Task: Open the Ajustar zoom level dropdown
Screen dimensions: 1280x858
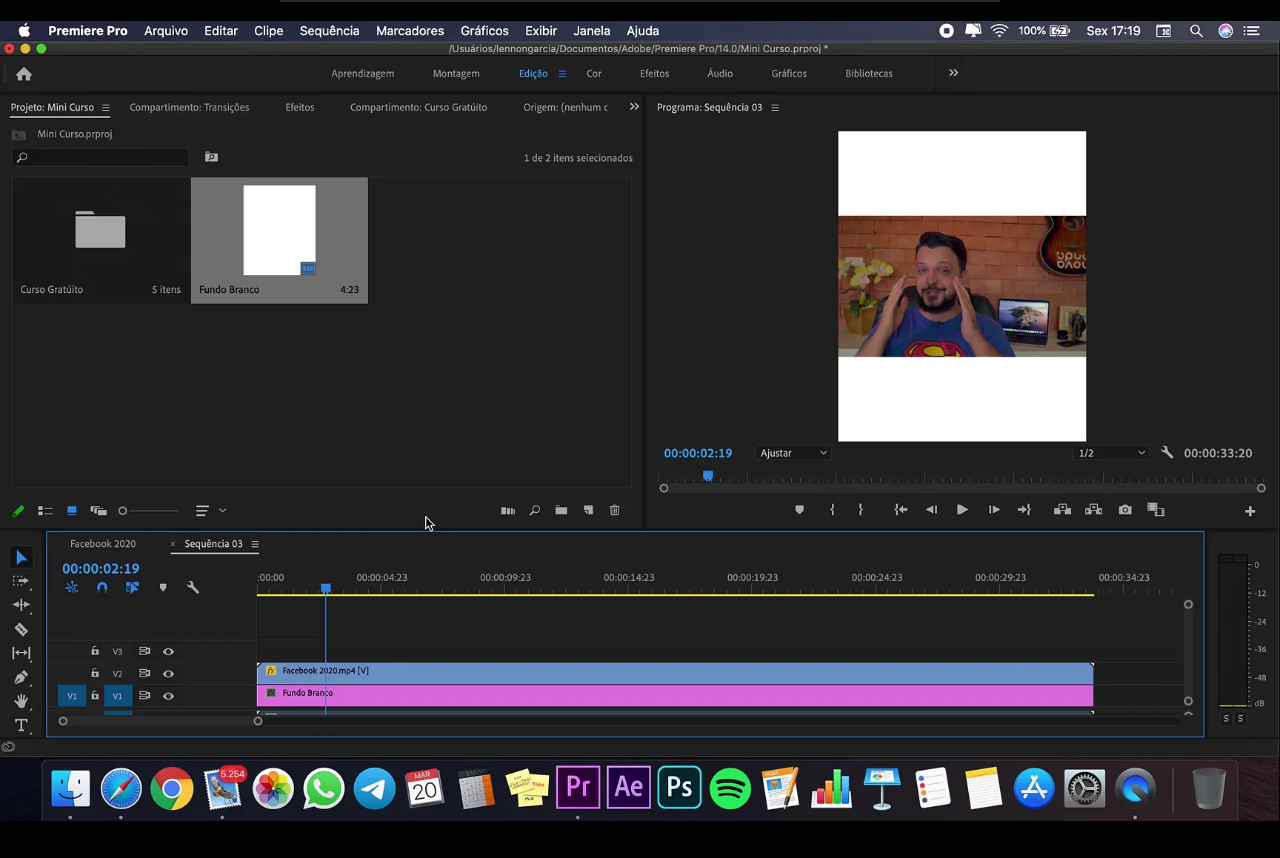Action: 793,453
